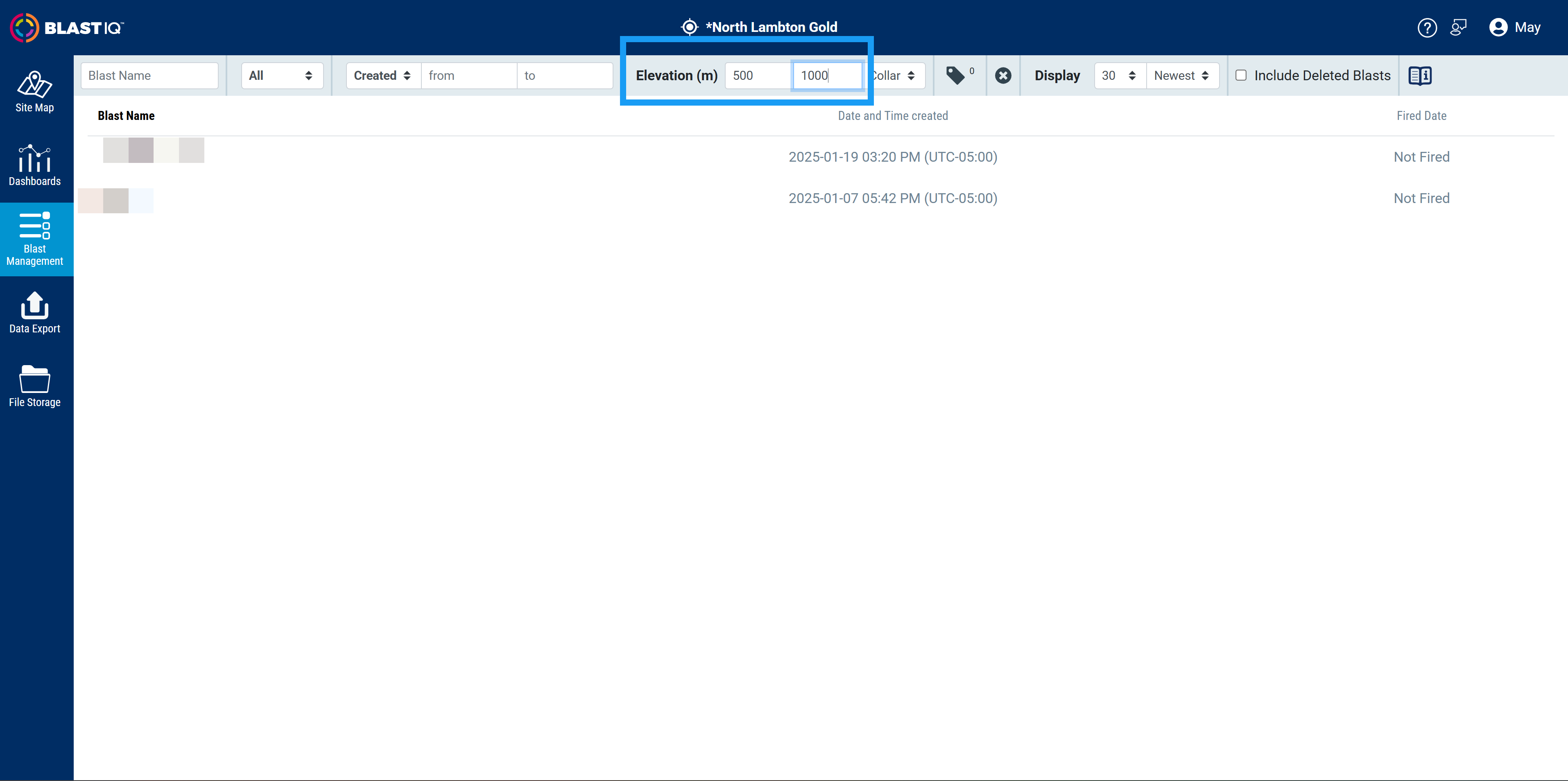This screenshot has height=781, width=1568.
Task: Open blast created 2025-01-07 05:42 PM
Action: tap(892, 198)
